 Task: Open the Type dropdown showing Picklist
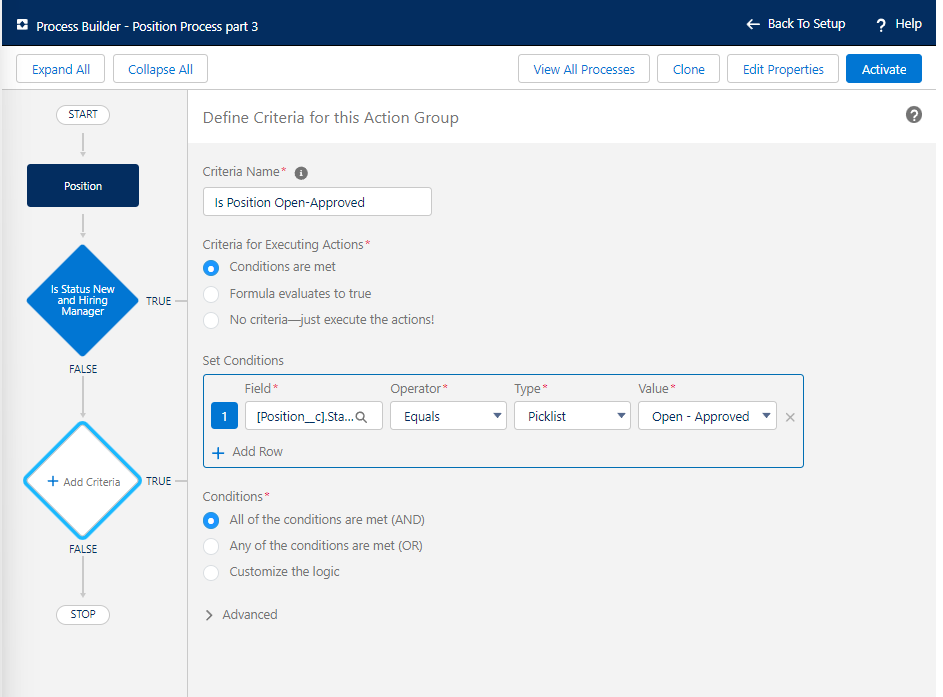tap(572, 417)
